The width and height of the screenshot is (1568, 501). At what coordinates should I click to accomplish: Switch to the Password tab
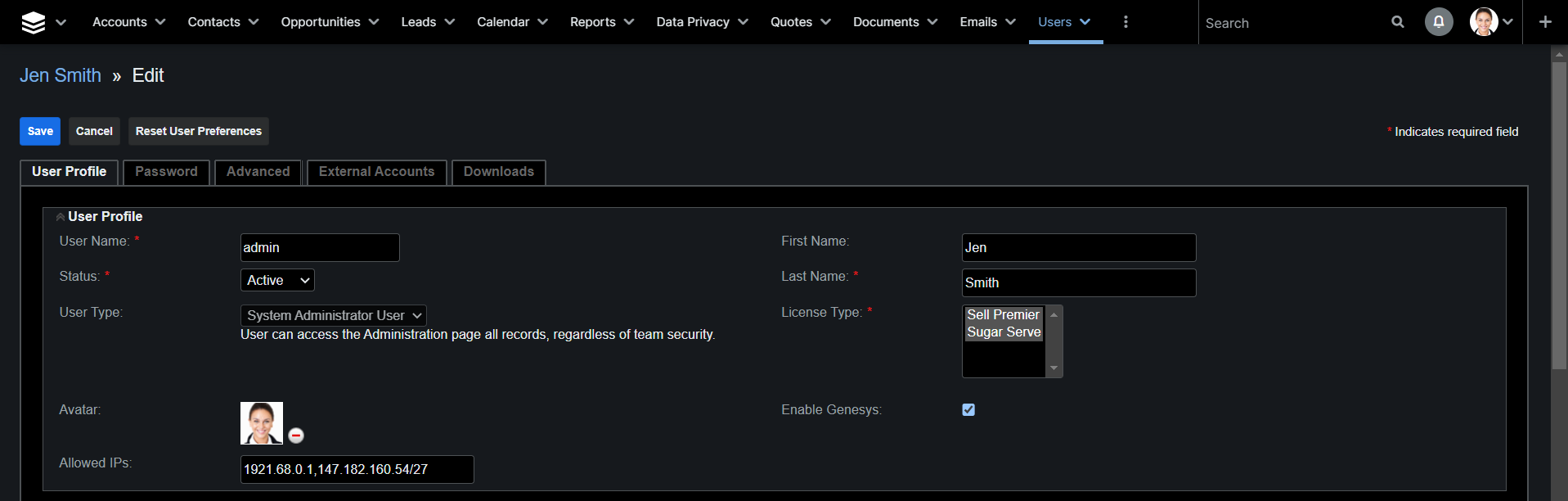click(166, 172)
